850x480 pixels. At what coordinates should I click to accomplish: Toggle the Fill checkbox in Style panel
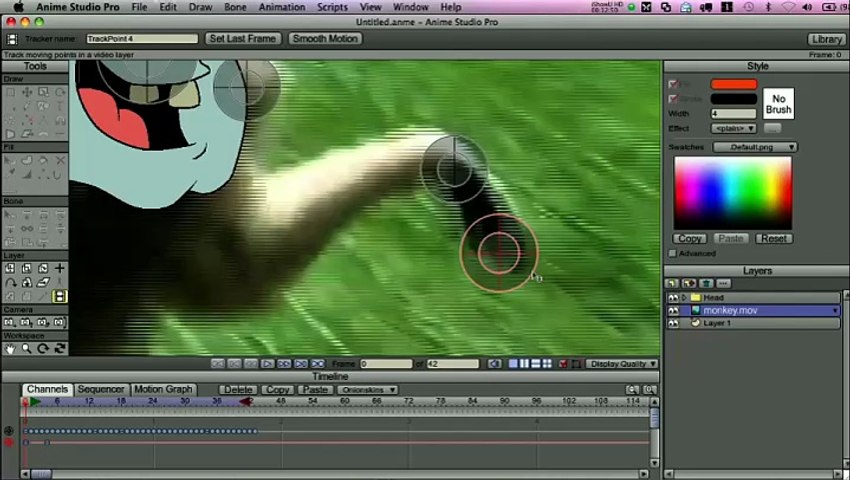(x=673, y=84)
